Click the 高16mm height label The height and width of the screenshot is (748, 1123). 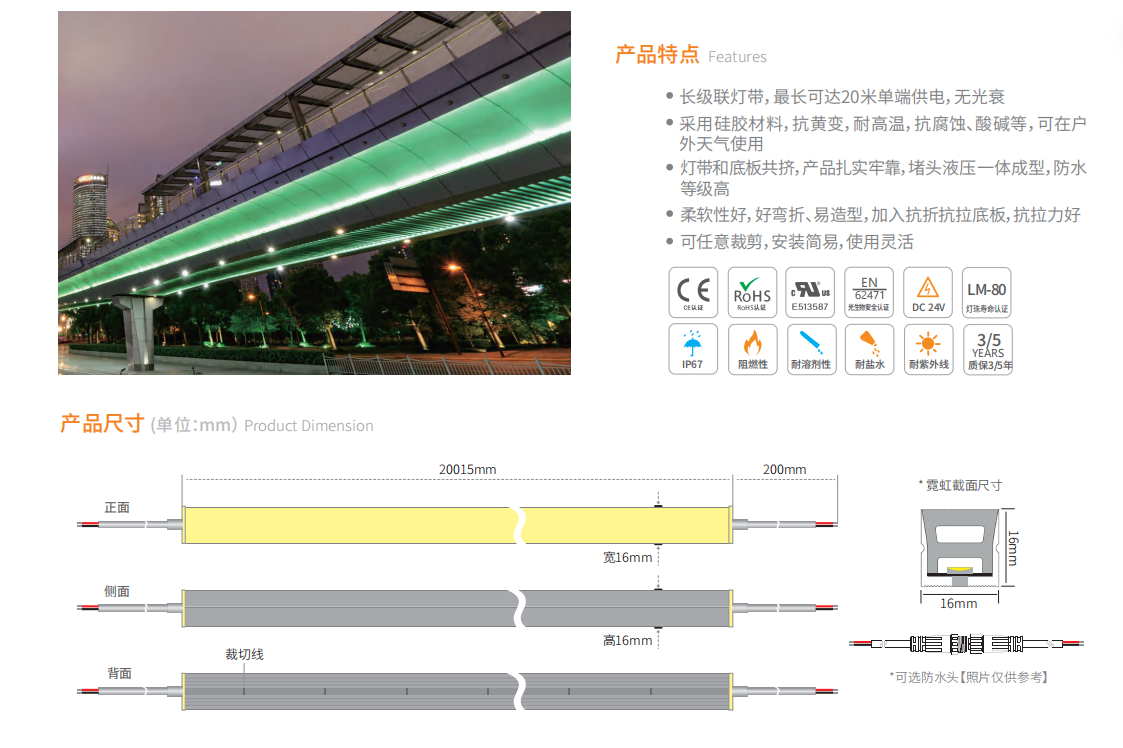coord(627,641)
